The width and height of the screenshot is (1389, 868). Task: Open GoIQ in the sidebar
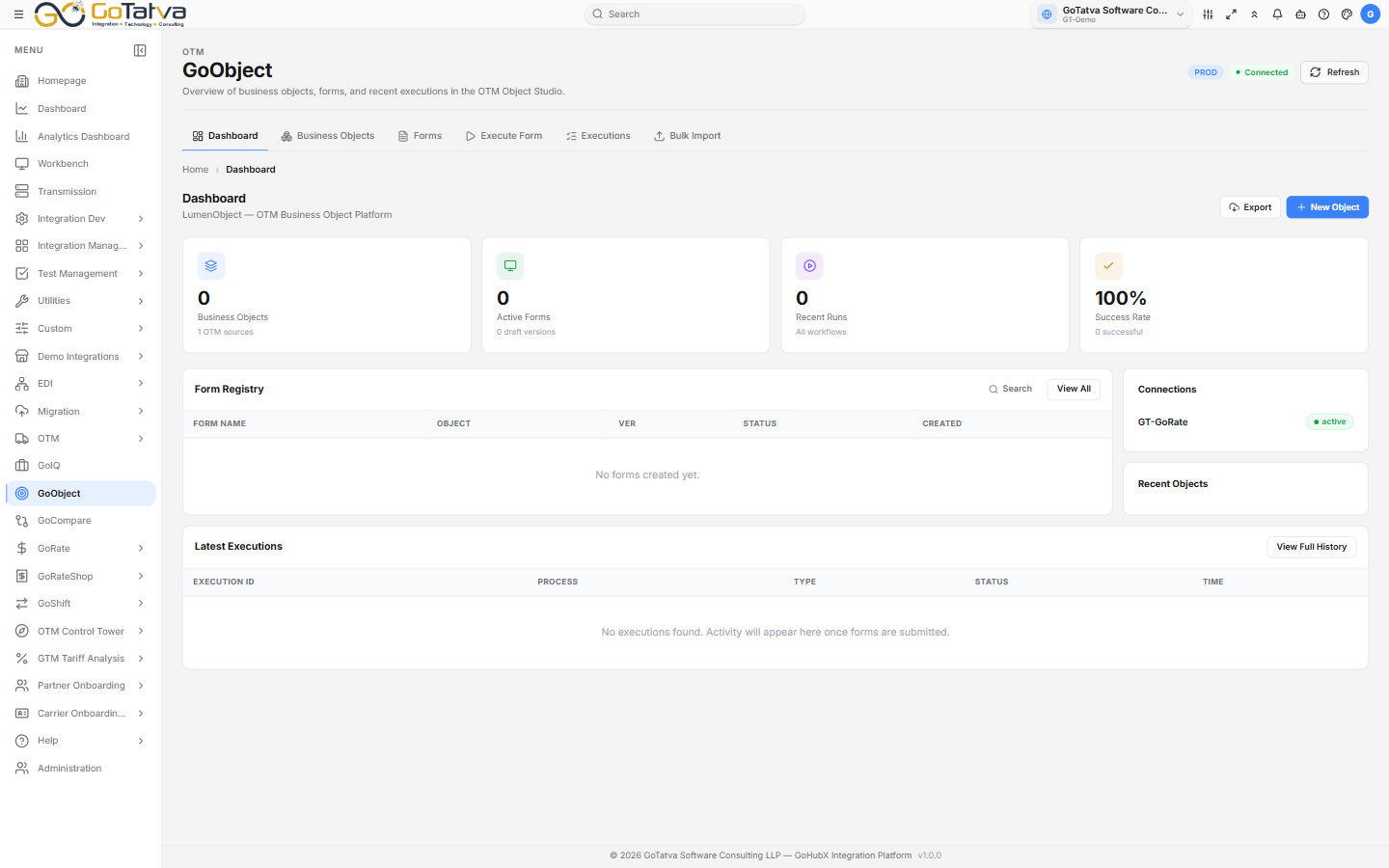[x=80, y=466]
